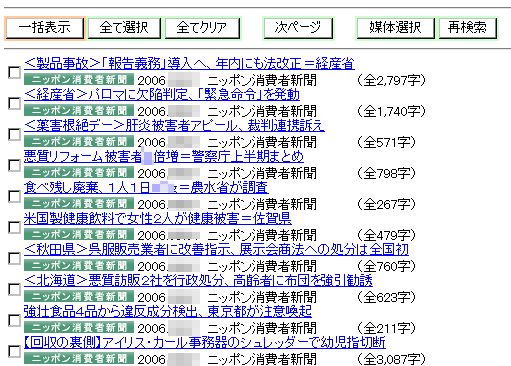Screen dimensions: 511x366
Task: Click ニッポン消費者新聞 badge under 製品事故 article
Action: click(x=79, y=79)
